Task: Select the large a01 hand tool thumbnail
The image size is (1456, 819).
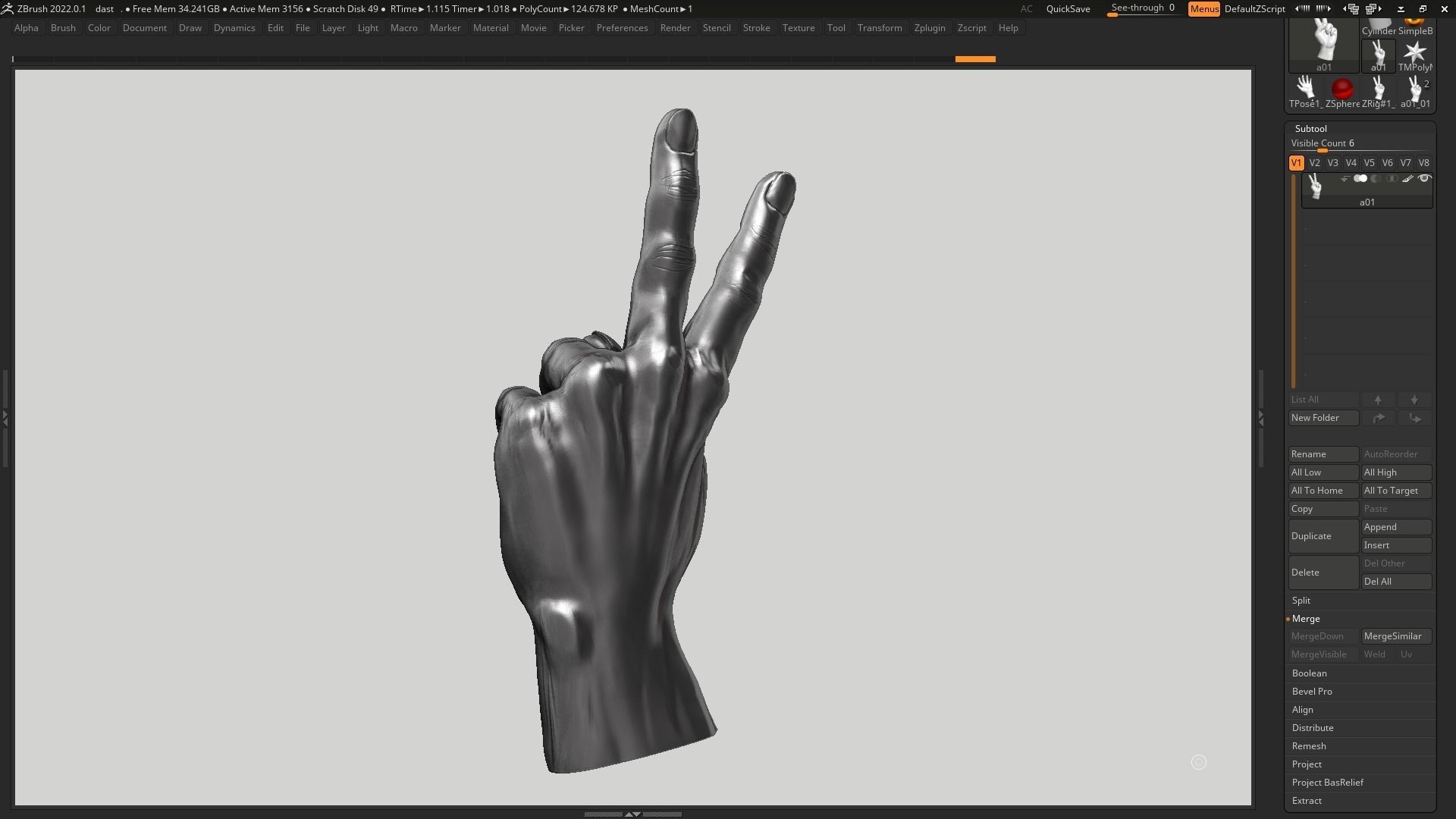Action: click(x=1324, y=44)
